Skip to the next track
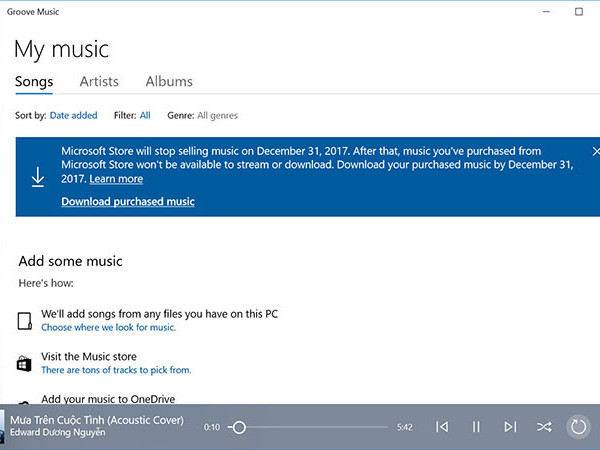The image size is (600, 450). [x=510, y=427]
